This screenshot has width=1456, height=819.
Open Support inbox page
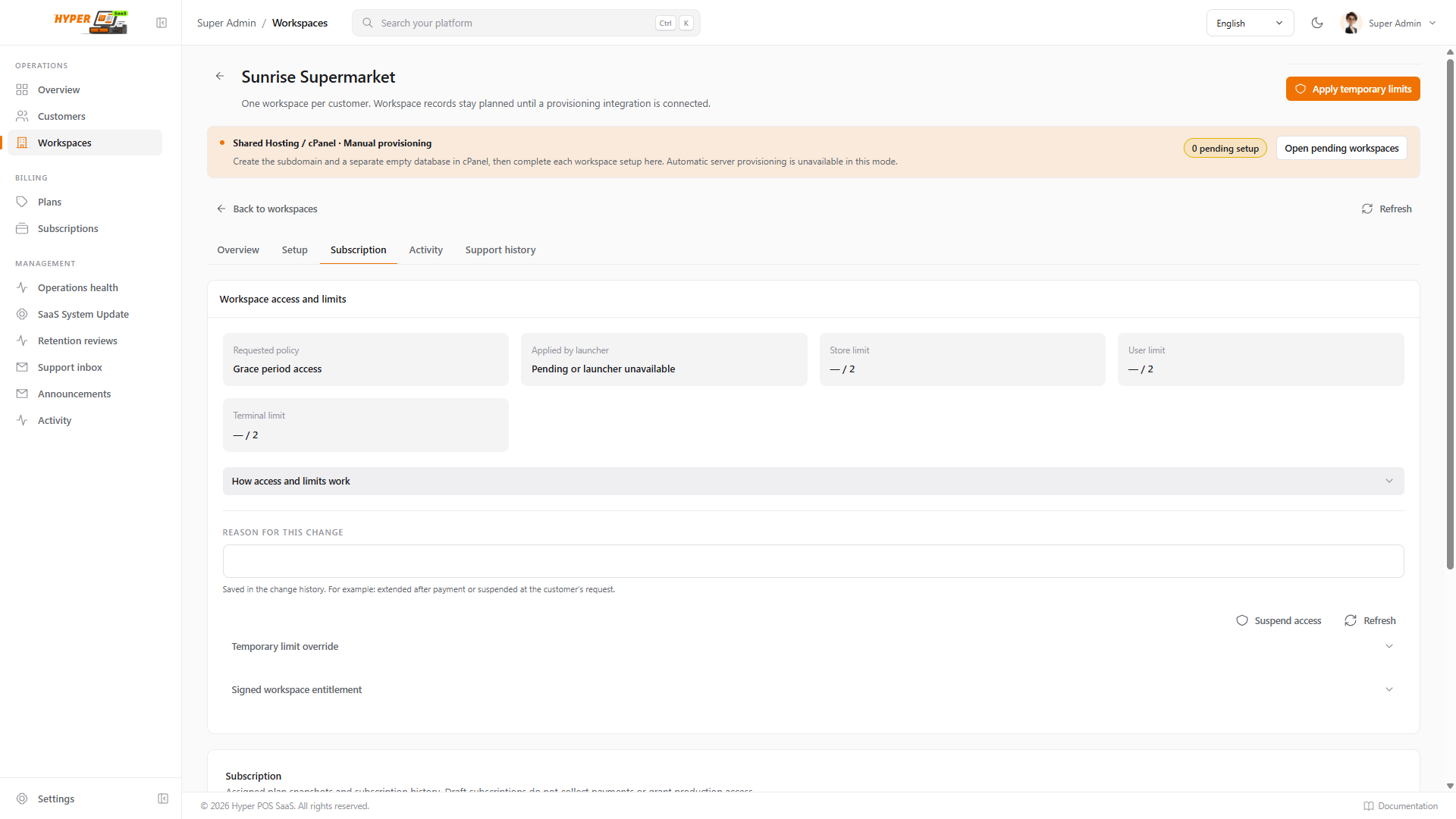(85, 367)
